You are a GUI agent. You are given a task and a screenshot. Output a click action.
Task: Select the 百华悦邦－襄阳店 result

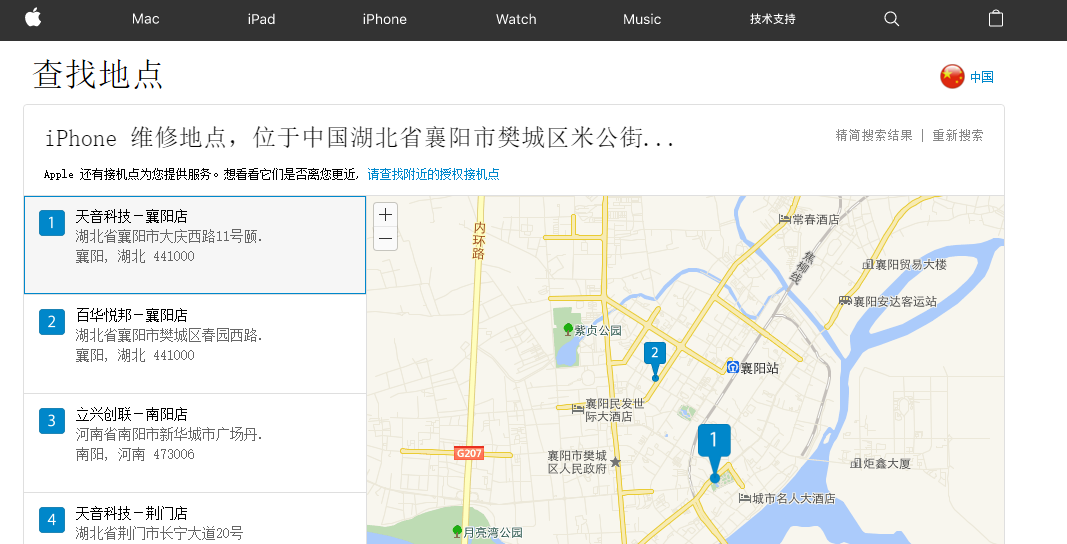pyautogui.click(x=195, y=344)
